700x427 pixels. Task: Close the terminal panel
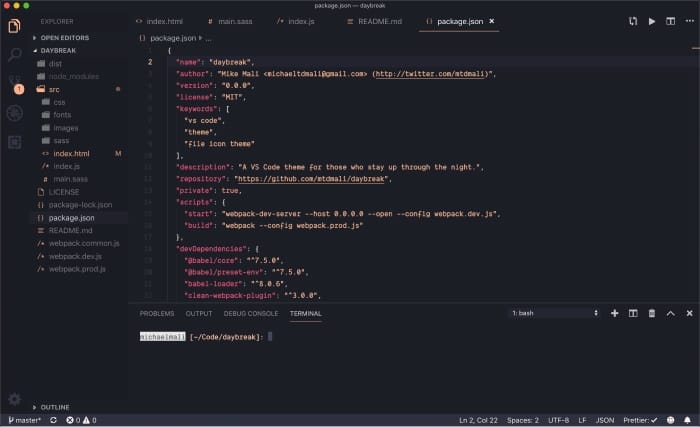point(689,313)
